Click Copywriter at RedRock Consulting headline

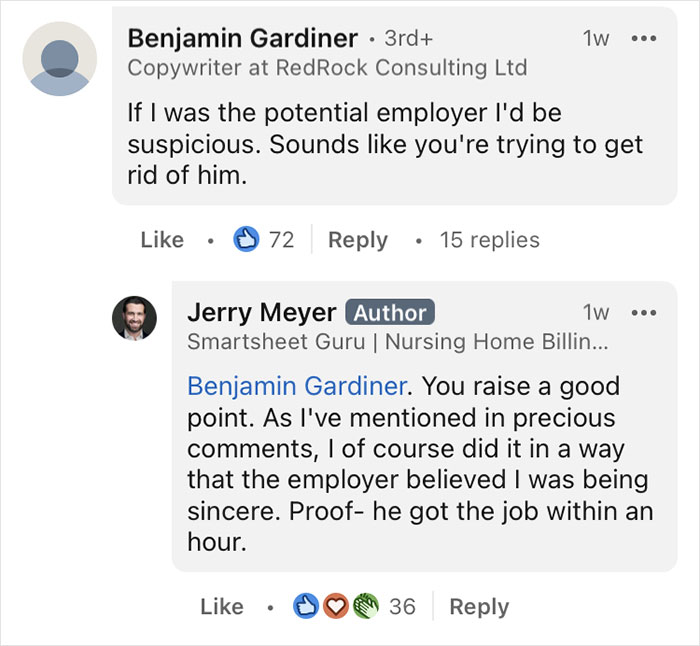tap(327, 68)
